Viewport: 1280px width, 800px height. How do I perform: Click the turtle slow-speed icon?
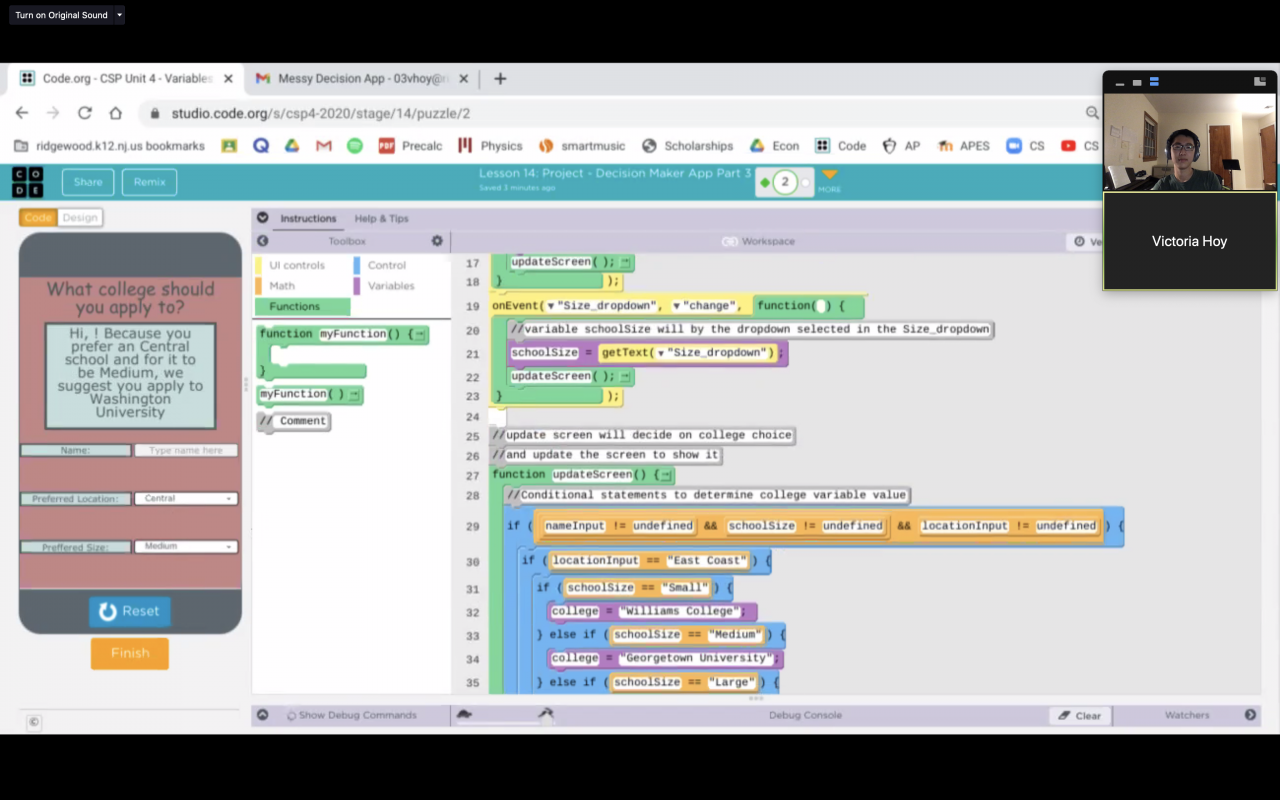465,715
